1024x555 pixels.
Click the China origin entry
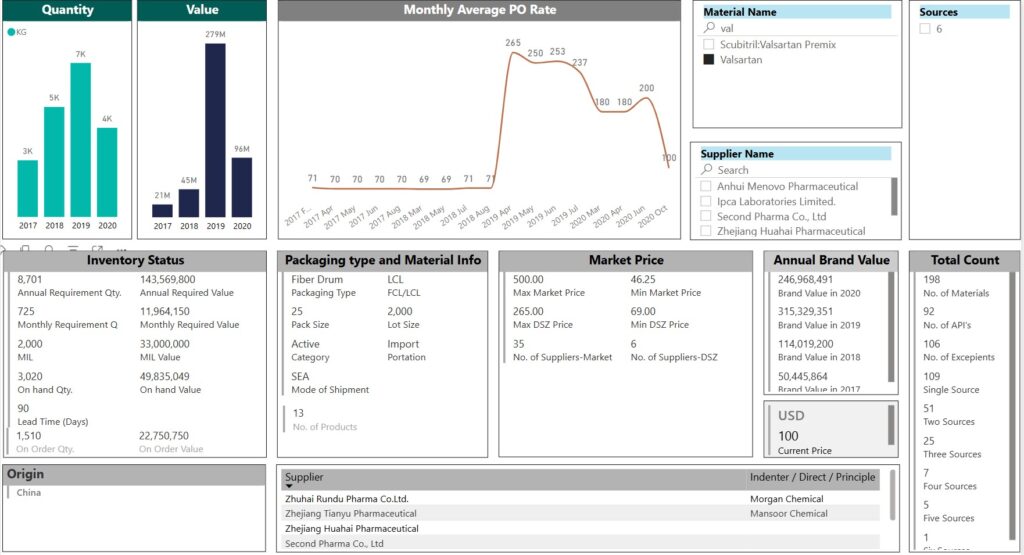[29, 492]
